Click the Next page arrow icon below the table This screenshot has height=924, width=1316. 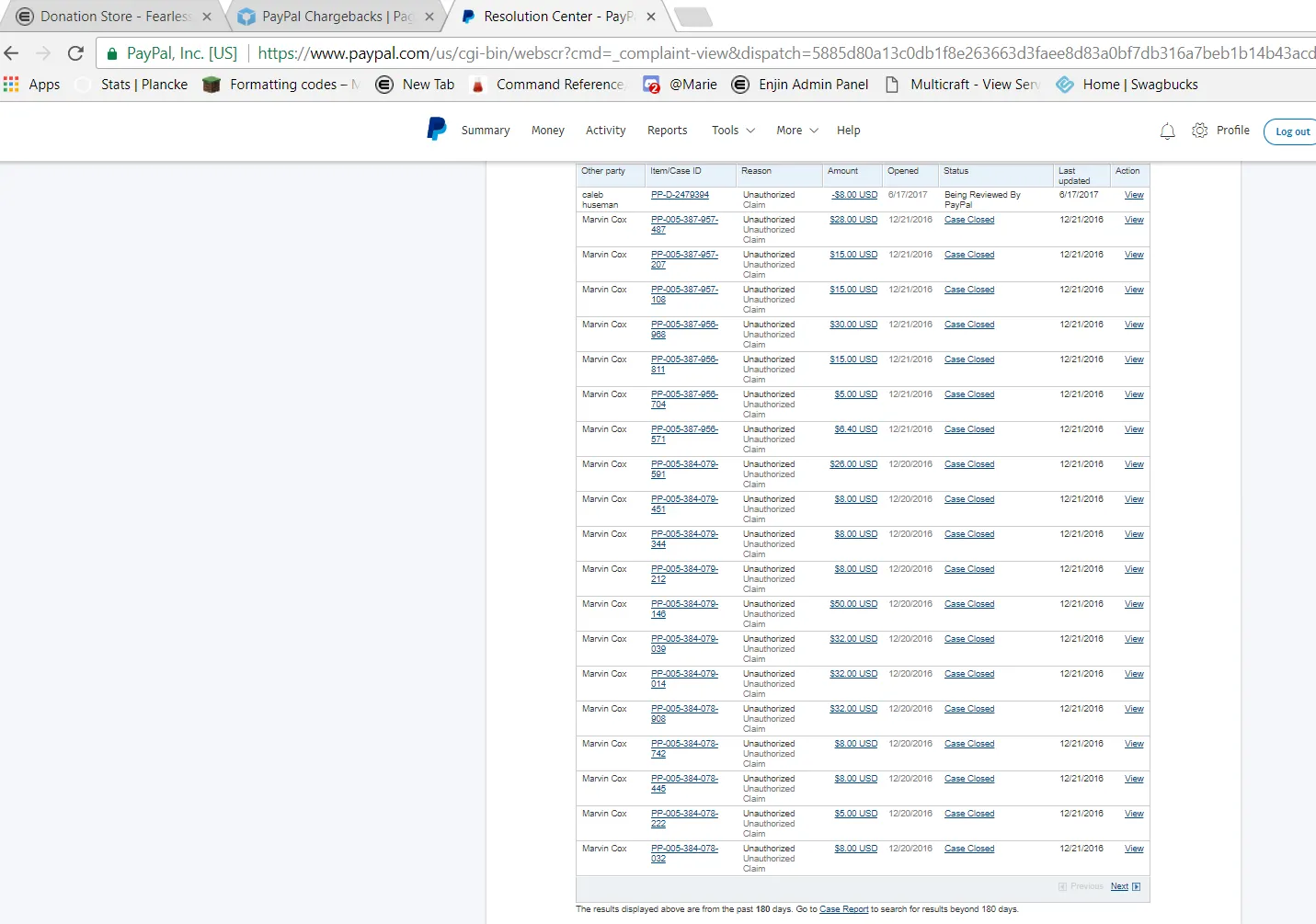tap(1137, 887)
